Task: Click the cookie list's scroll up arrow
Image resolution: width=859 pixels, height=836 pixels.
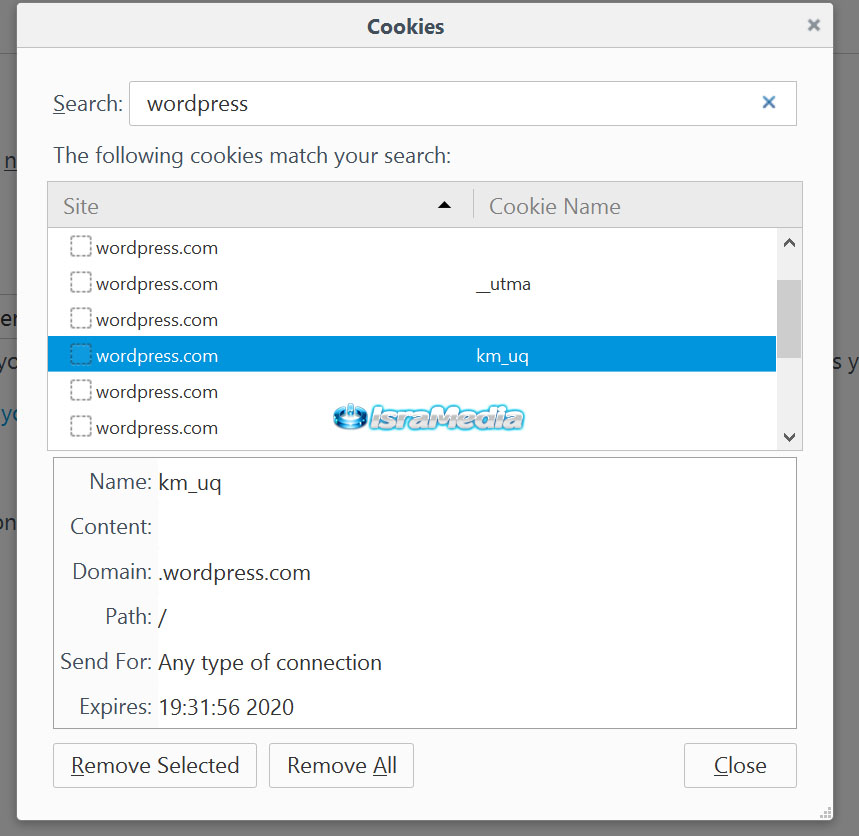Action: click(789, 243)
